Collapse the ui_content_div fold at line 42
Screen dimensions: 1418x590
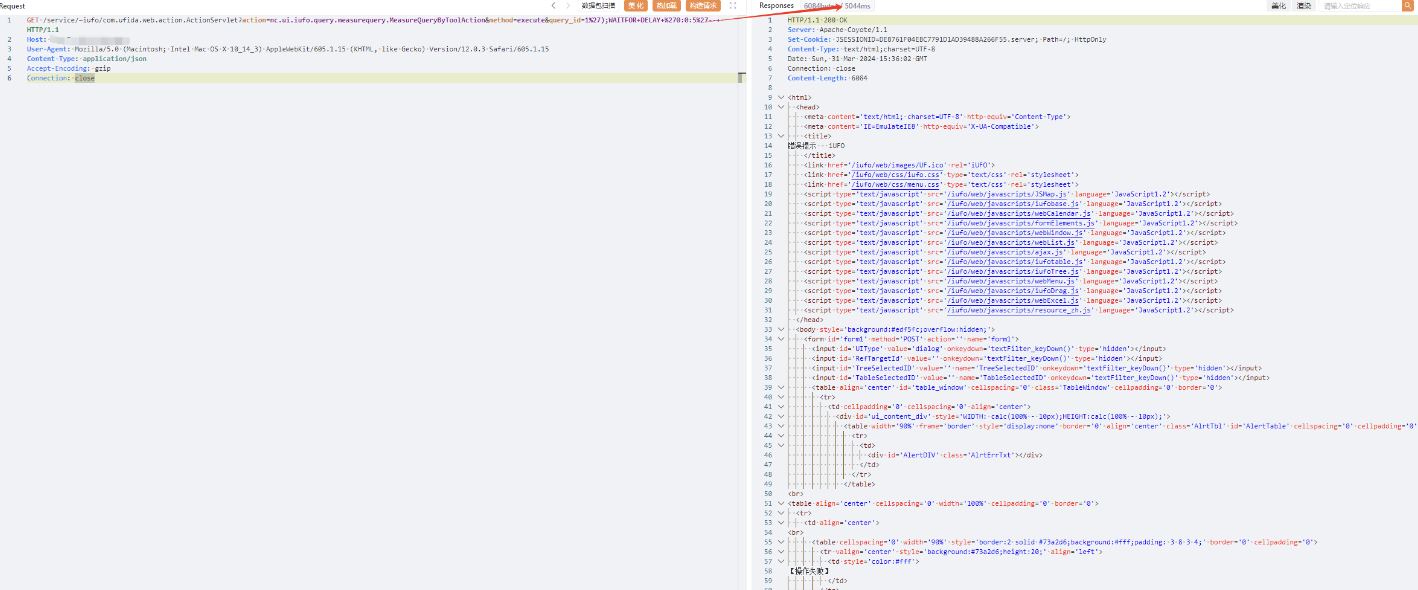click(782, 416)
